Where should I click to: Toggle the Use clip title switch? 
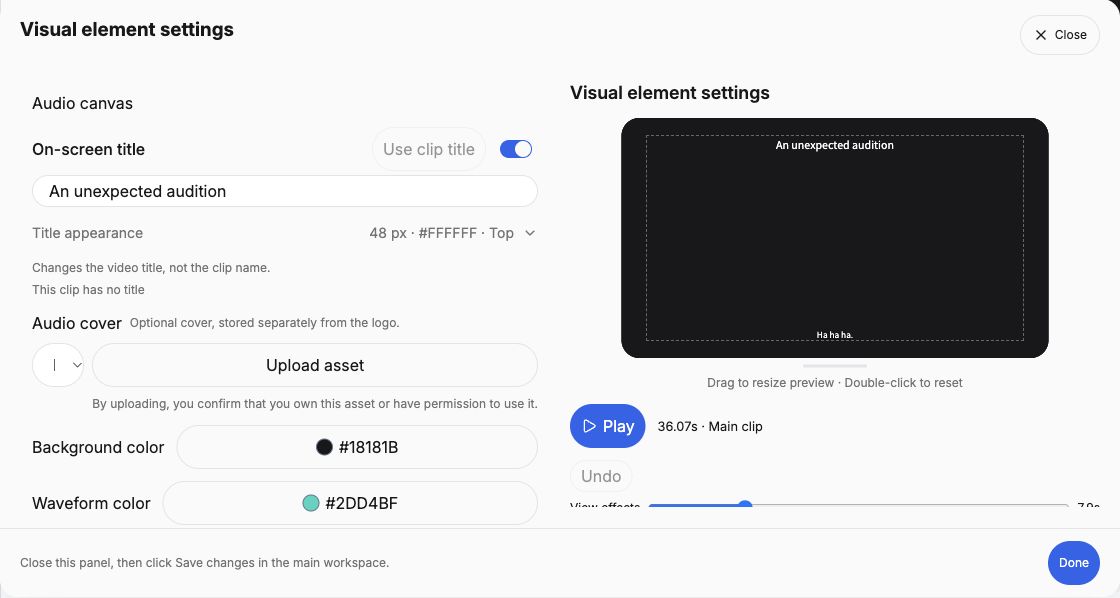(516, 149)
